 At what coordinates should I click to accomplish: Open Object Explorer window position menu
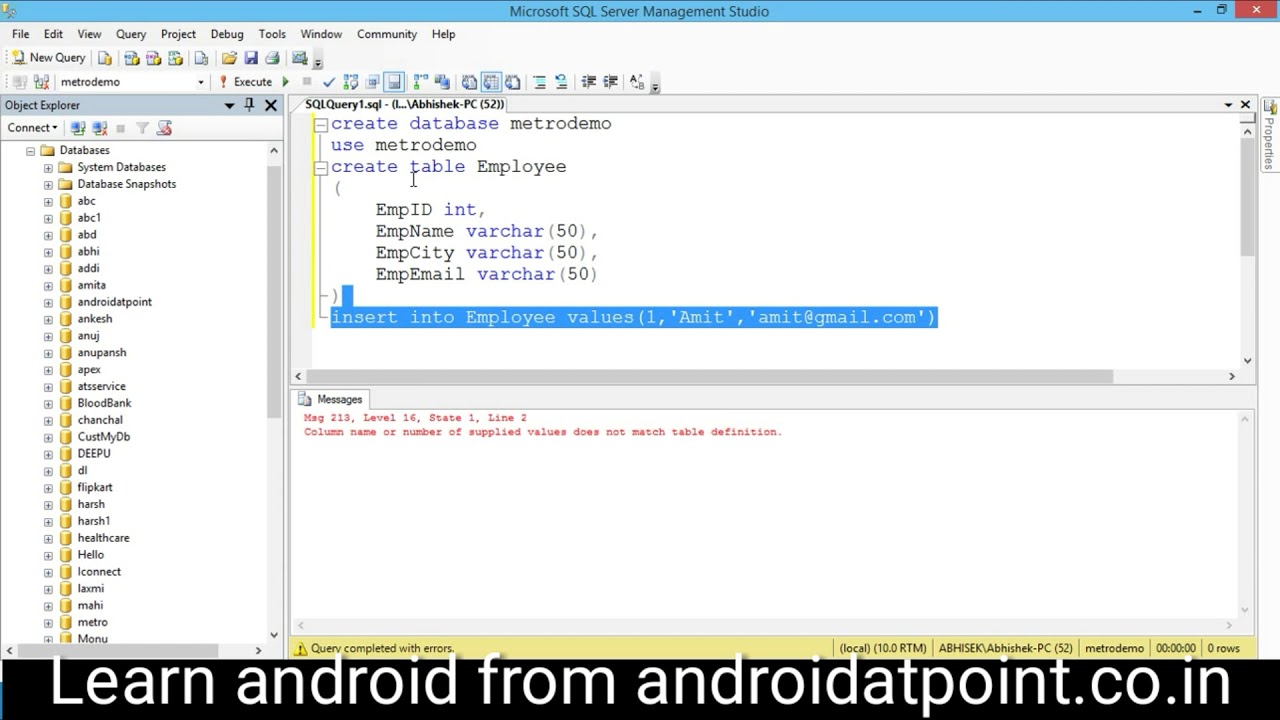[x=229, y=105]
